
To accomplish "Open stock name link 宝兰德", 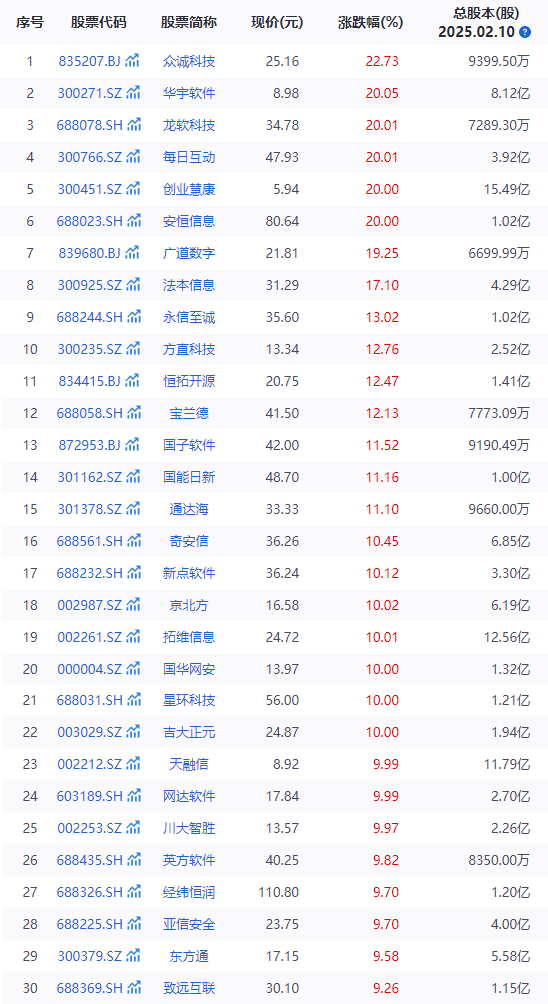I will click(189, 413).
